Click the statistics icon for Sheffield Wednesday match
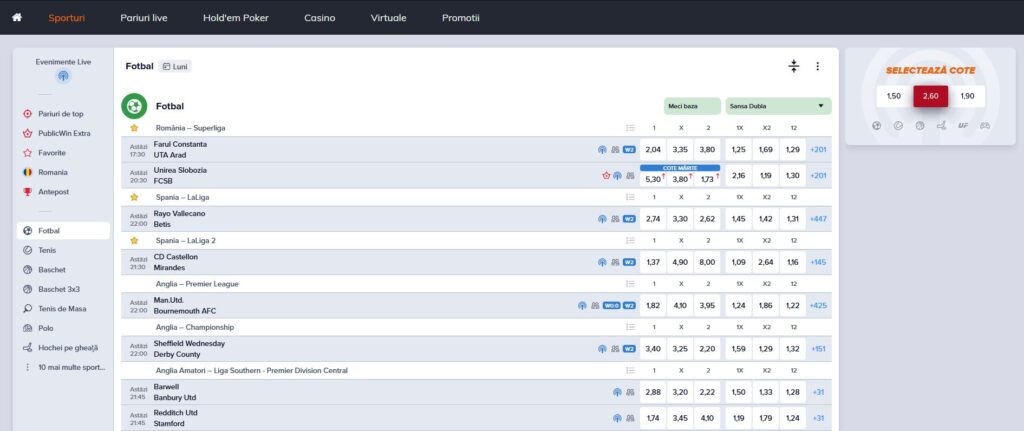The height and width of the screenshot is (431, 1024). click(615, 349)
